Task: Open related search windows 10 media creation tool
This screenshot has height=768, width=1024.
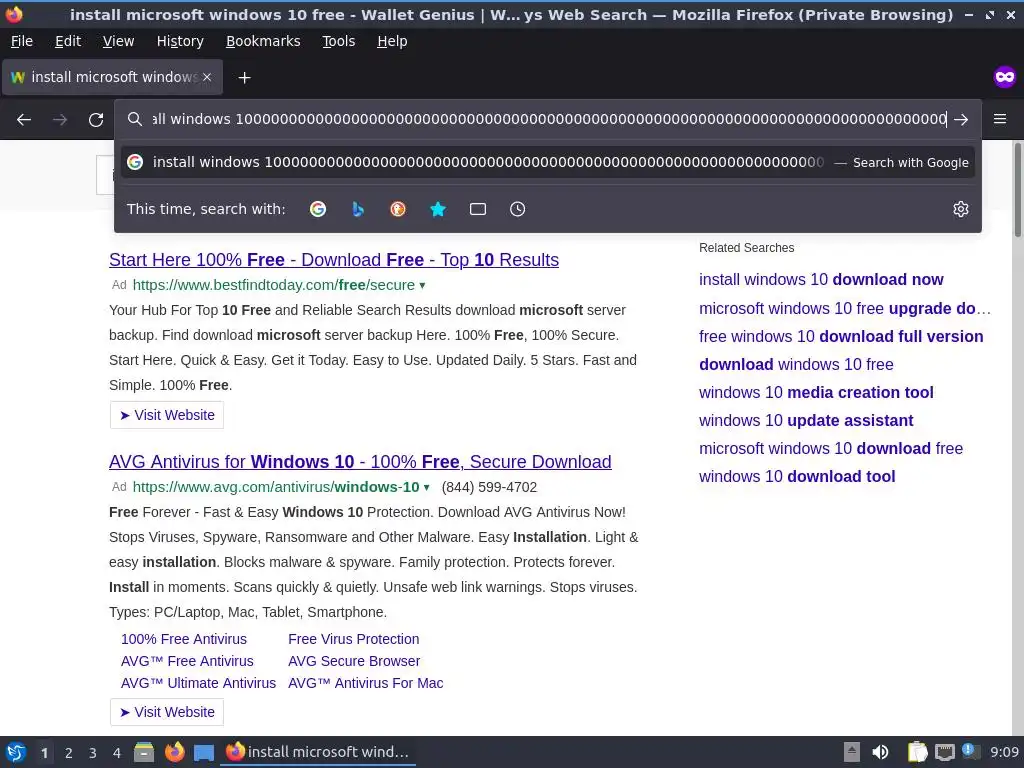Action: coord(816,392)
